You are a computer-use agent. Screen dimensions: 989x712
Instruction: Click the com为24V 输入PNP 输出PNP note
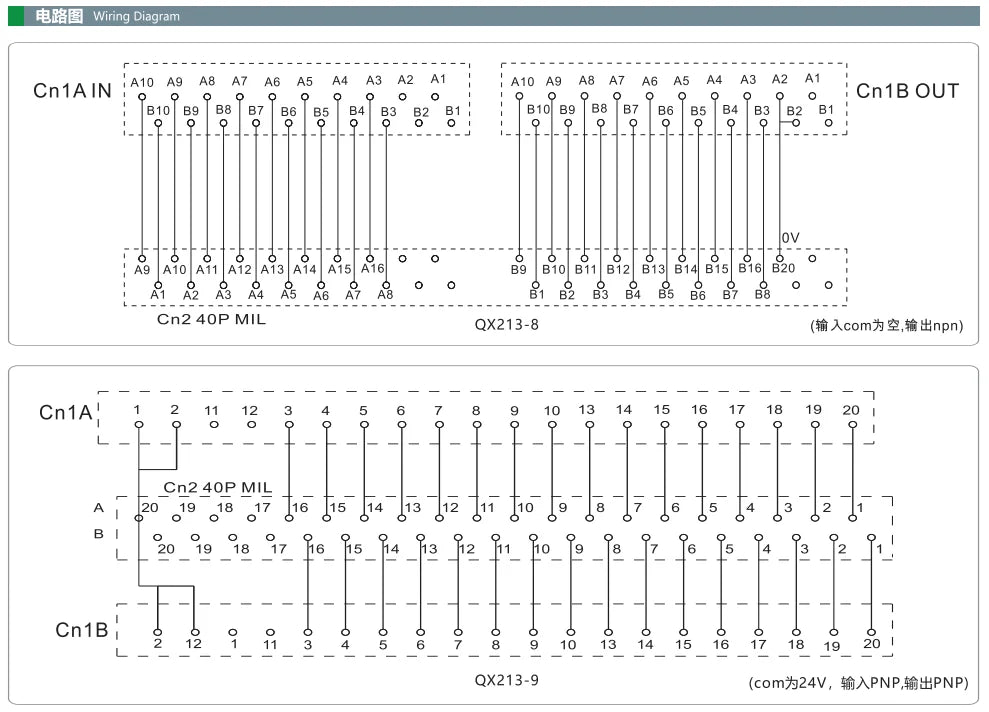click(858, 683)
